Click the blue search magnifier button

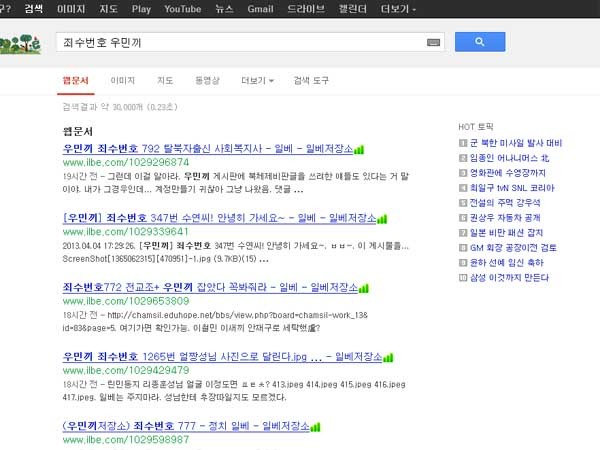tap(480, 42)
